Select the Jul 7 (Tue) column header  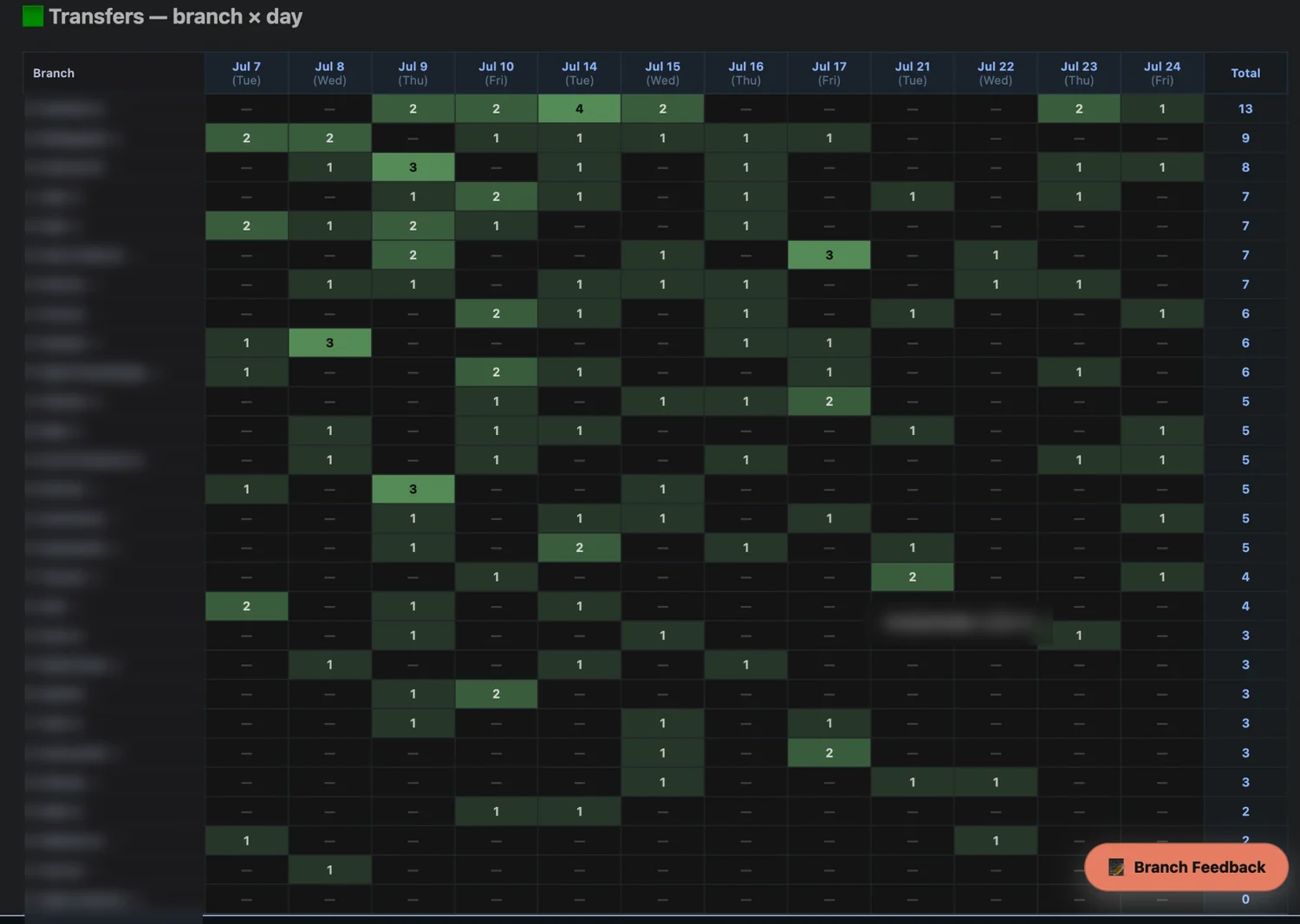246,73
